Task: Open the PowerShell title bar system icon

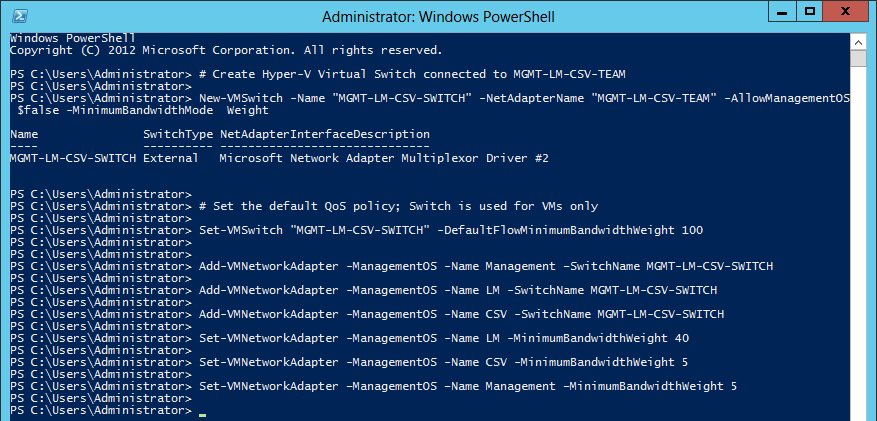Action: [x=16, y=16]
